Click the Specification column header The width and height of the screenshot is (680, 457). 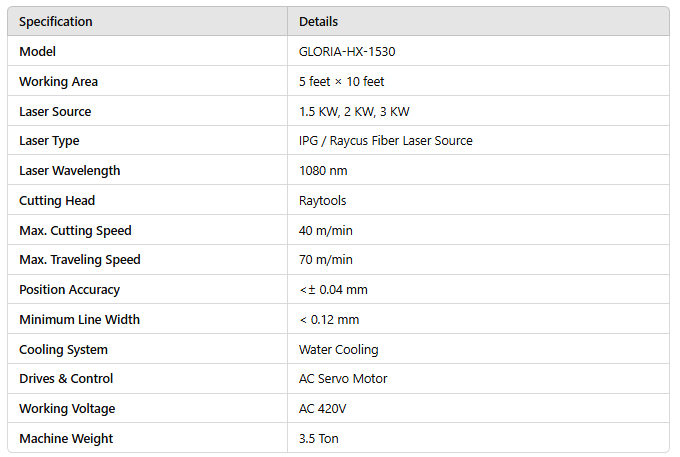coord(56,22)
